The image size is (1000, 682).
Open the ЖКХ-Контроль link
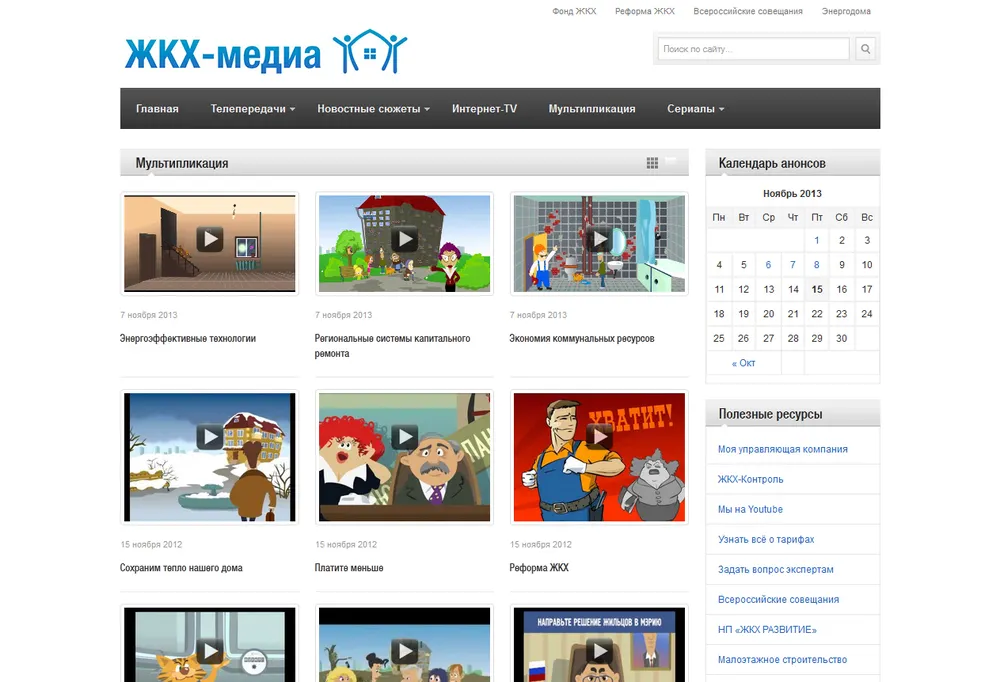pos(750,479)
